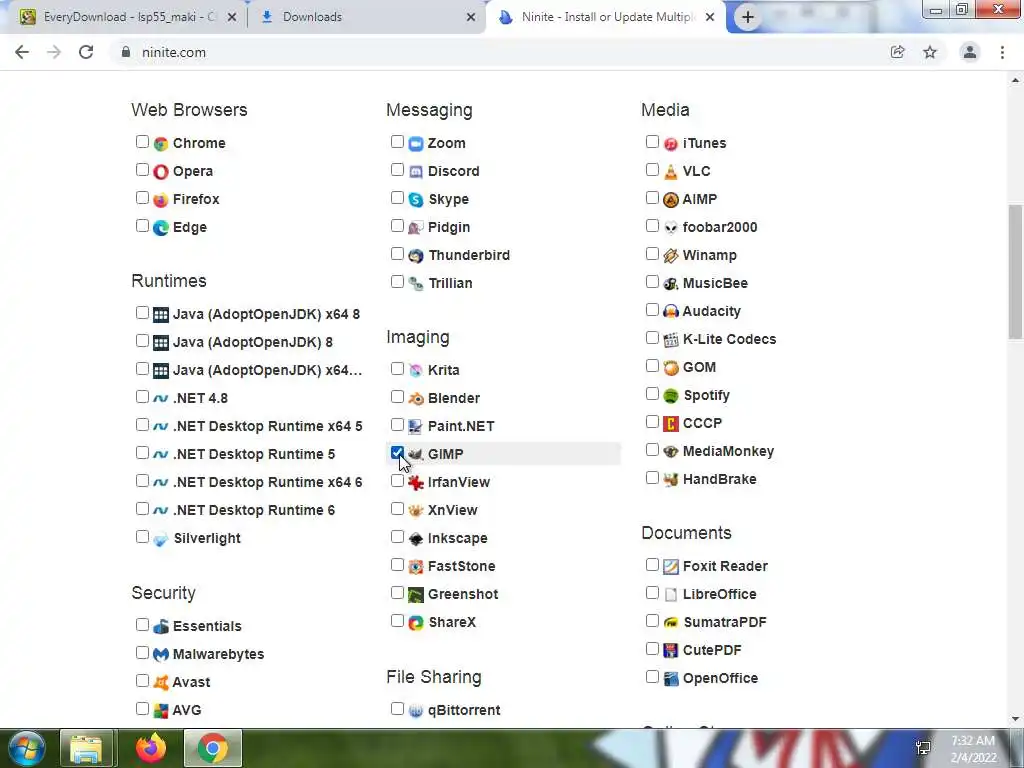Screen dimensions: 1024x768
Task: Bookmark this page with the star
Action: click(930, 52)
